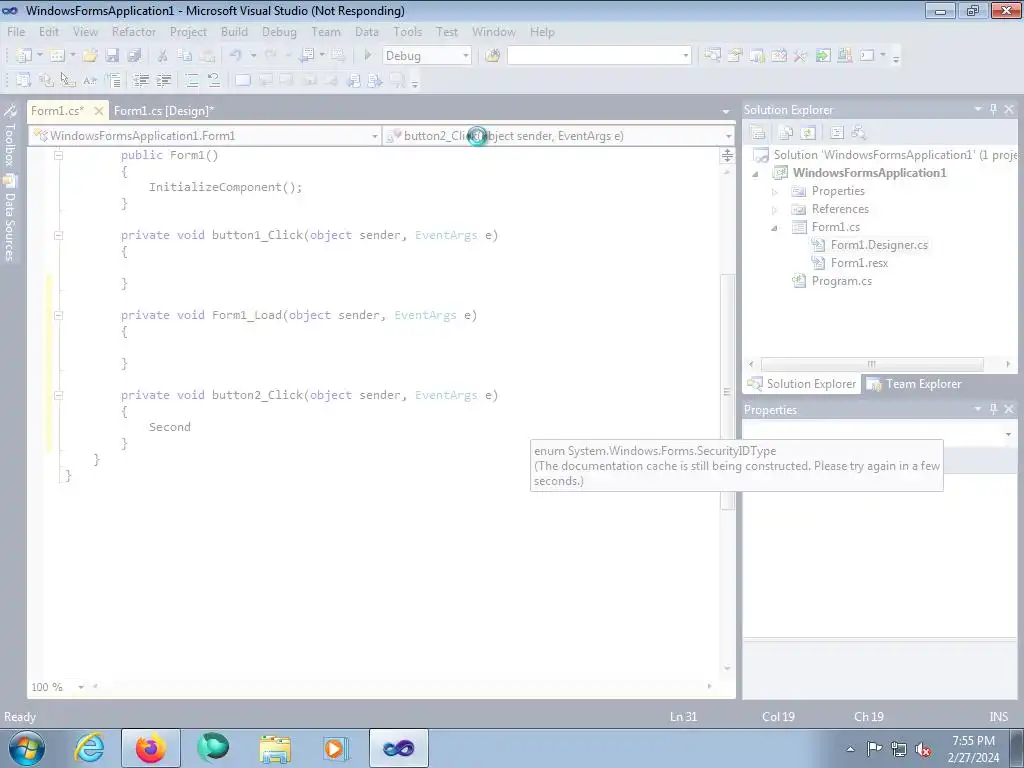Select the Solution Explorer bottom tab
1024x768 pixels.
click(x=802, y=384)
